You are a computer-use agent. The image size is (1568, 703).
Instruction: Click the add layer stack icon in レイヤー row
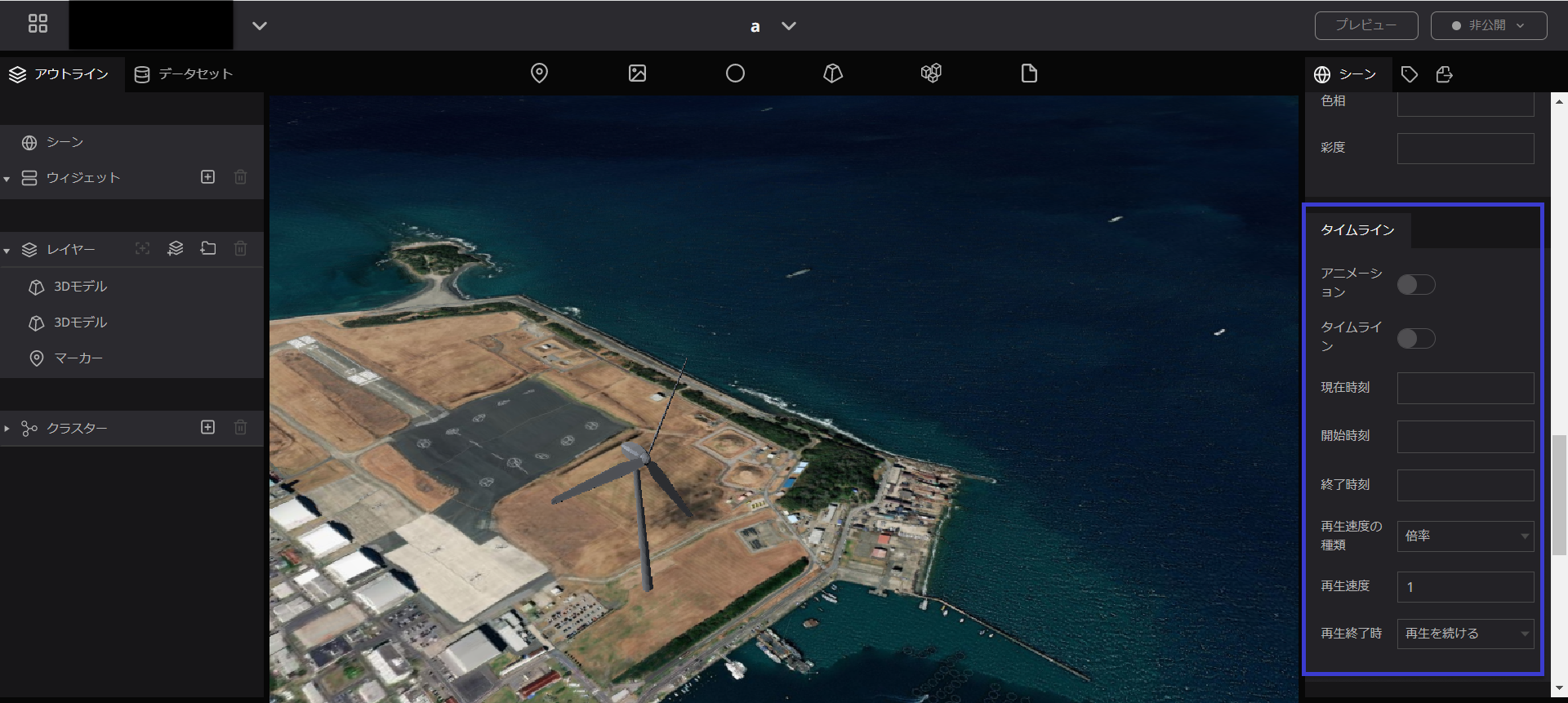pyautogui.click(x=176, y=248)
